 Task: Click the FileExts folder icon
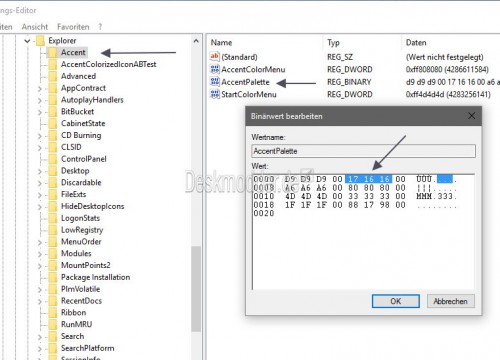(52, 194)
